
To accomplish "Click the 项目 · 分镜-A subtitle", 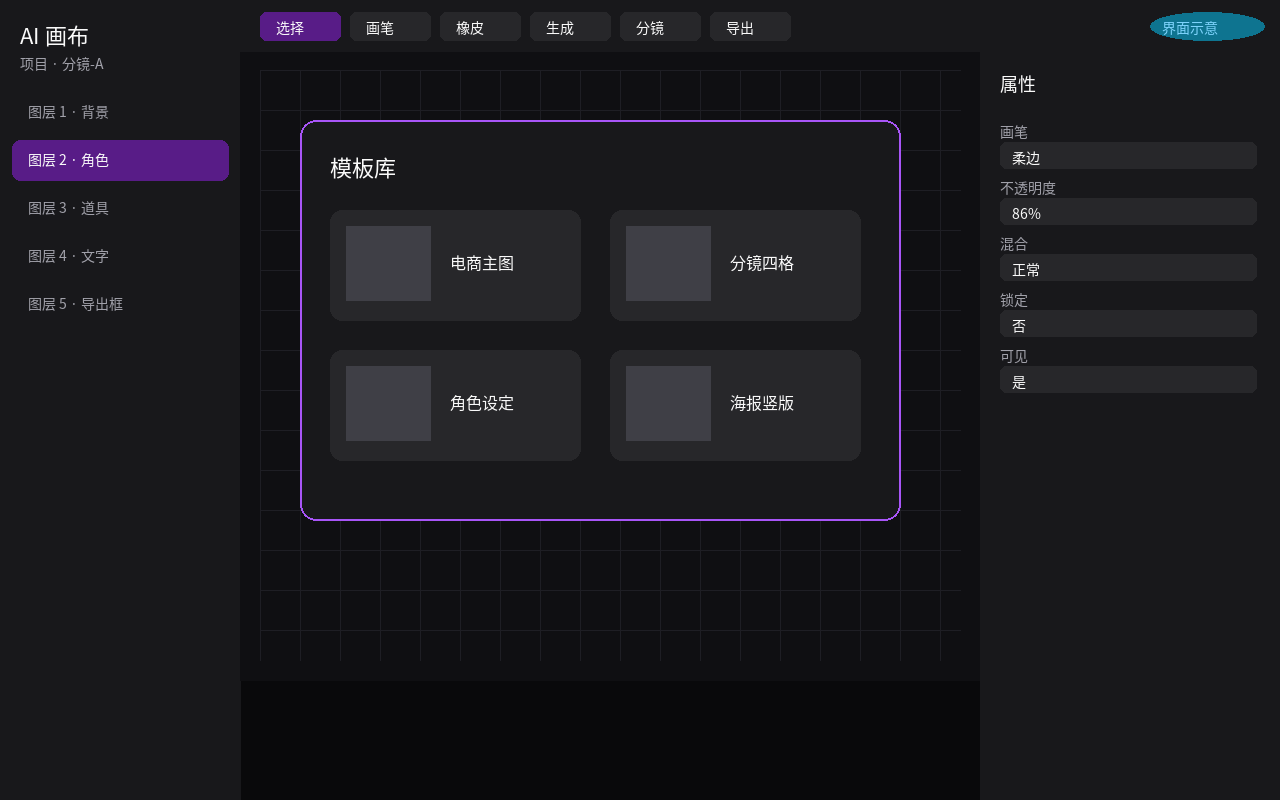I will coord(62,64).
